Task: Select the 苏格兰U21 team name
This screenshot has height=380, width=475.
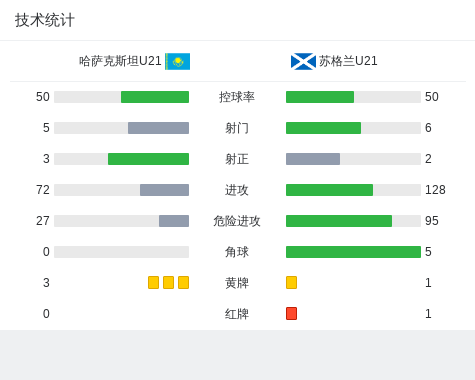Action: (x=348, y=61)
